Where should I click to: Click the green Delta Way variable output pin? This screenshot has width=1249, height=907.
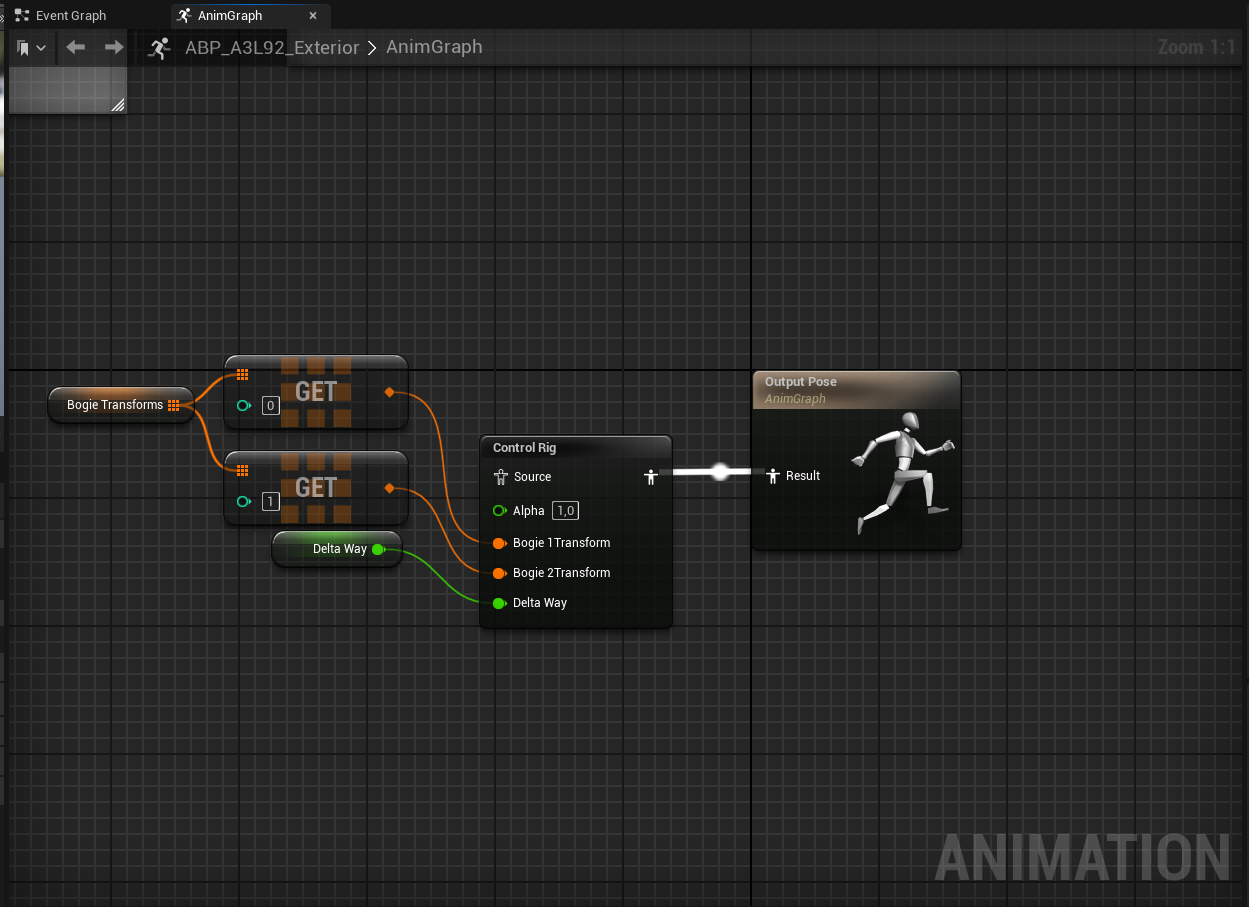pos(378,549)
